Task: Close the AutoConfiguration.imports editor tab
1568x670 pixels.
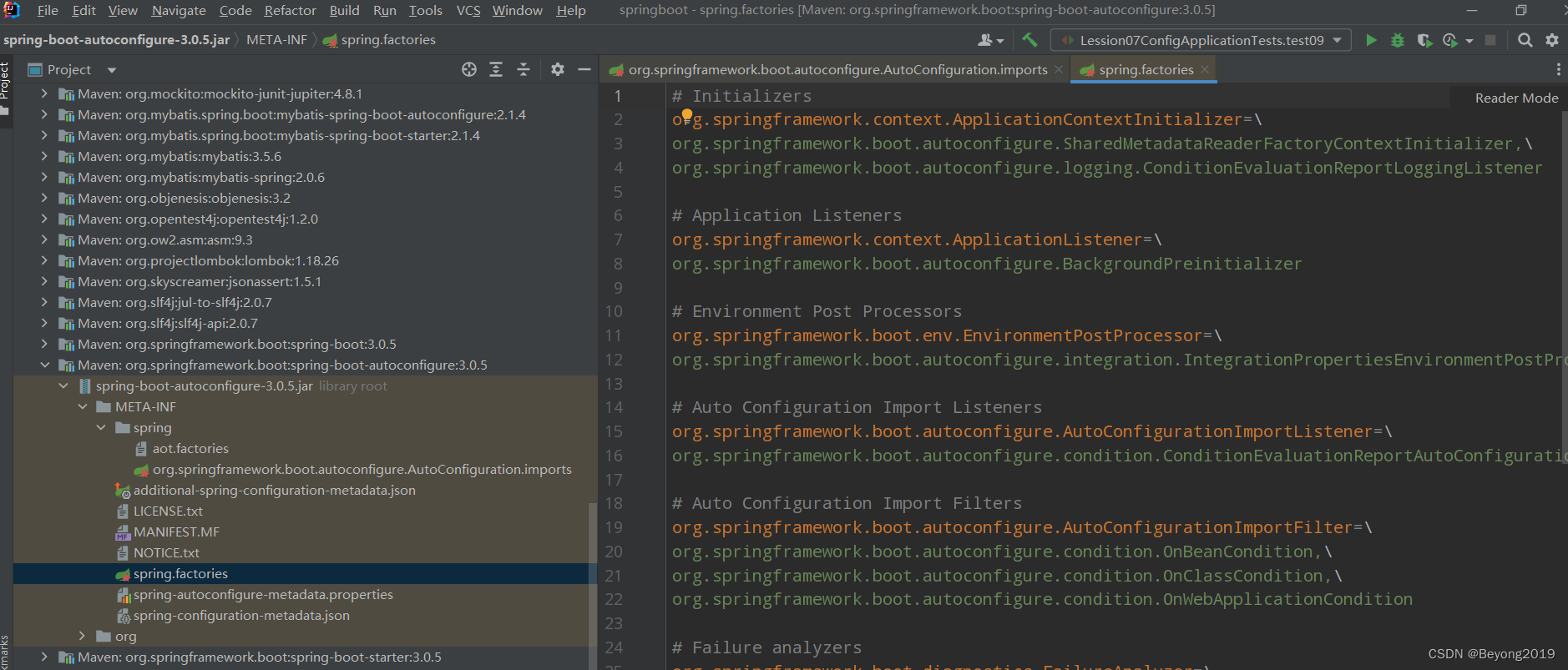Action: 1059,70
